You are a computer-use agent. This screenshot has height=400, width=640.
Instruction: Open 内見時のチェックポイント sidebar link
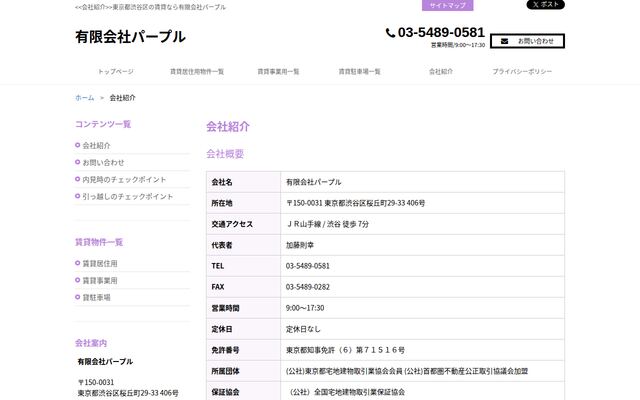tap(124, 180)
